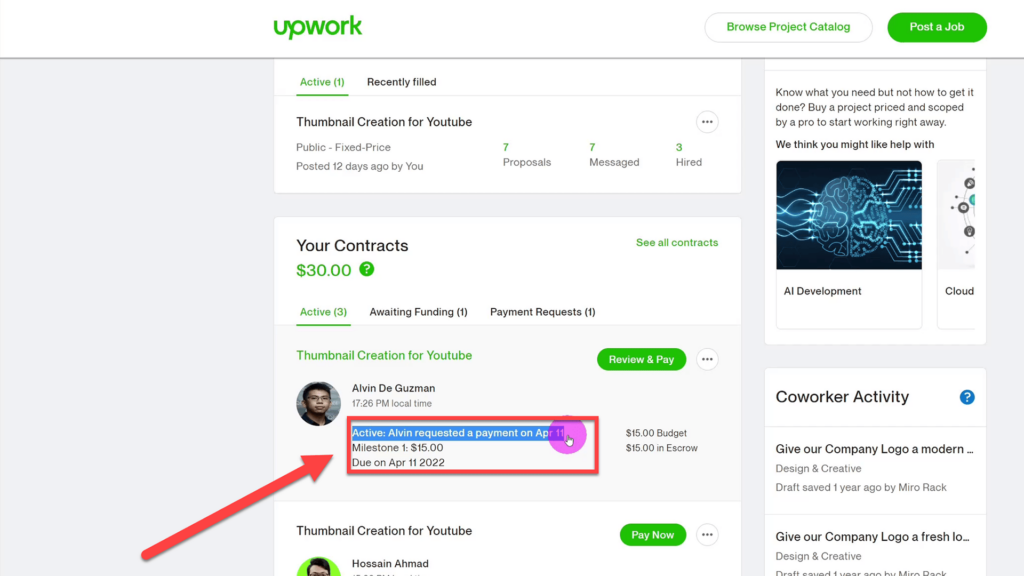Click Hossain Ahmad's profile photo
The image size is (1024, 576).
pyautogui.click(x=318, y=567)
